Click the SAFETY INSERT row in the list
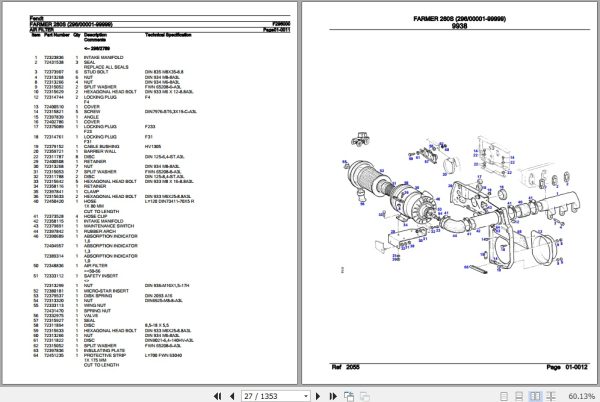Image resolution: width=600 pixels, height=402 pixels. coord(76,276)
